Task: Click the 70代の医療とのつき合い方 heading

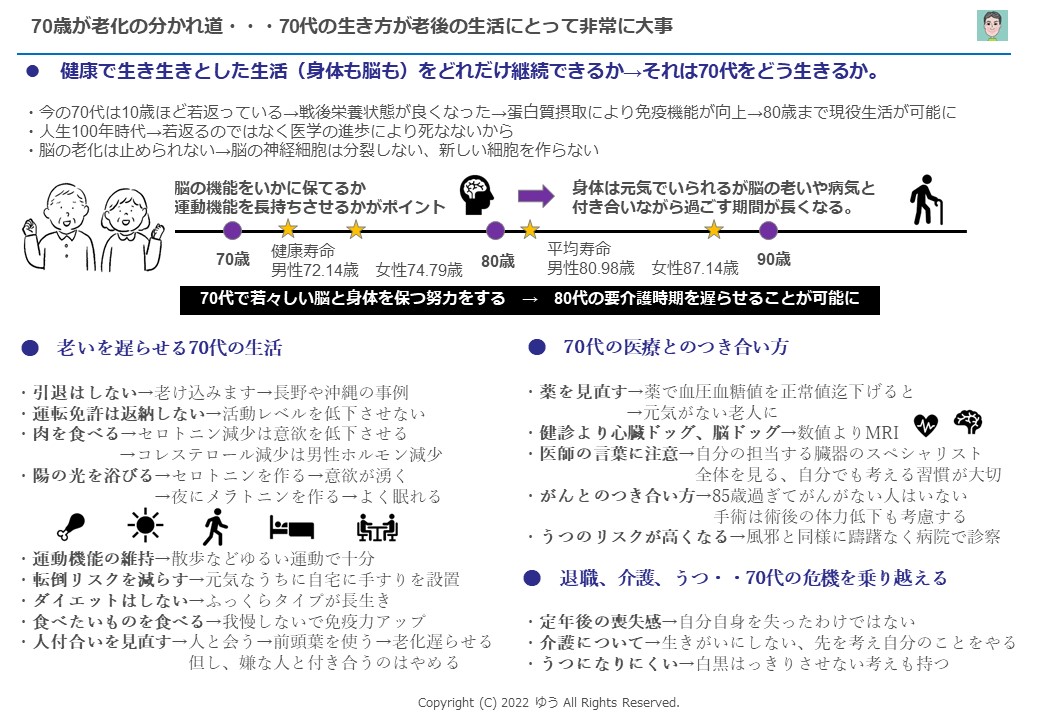Action: tap(675, 347)
